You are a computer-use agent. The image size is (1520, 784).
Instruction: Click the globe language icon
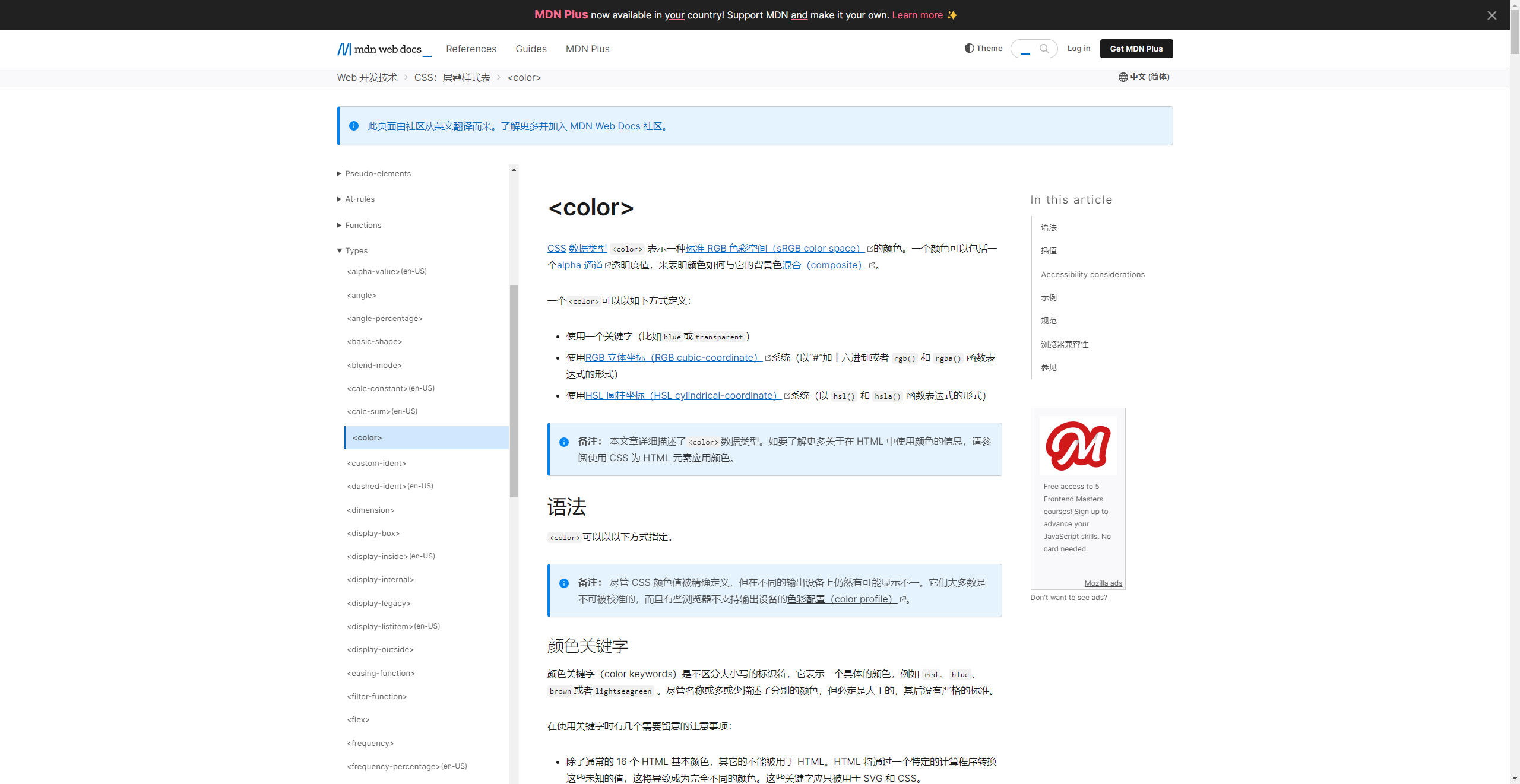[1123, 77]
